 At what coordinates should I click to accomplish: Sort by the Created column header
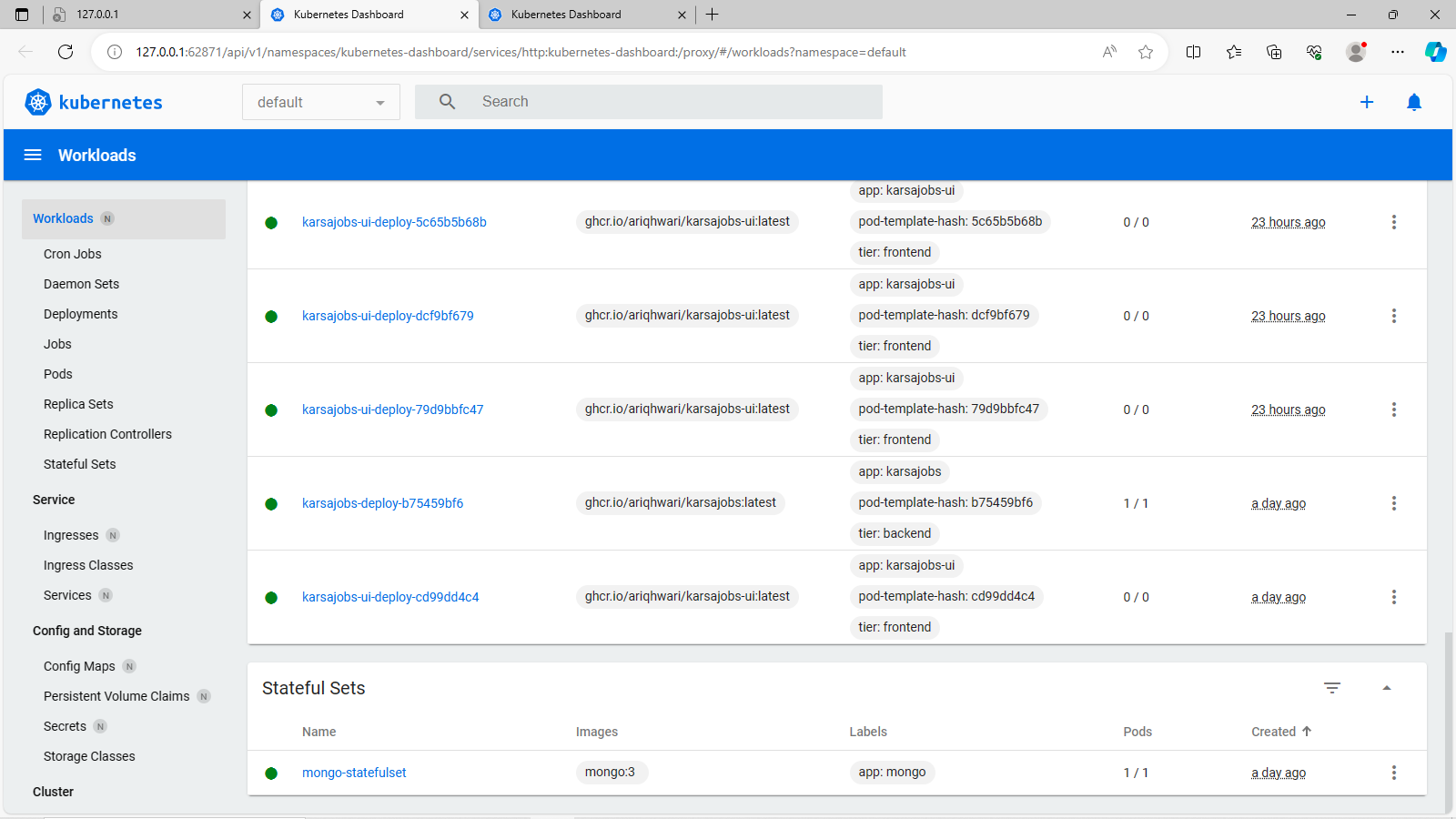1273,732
